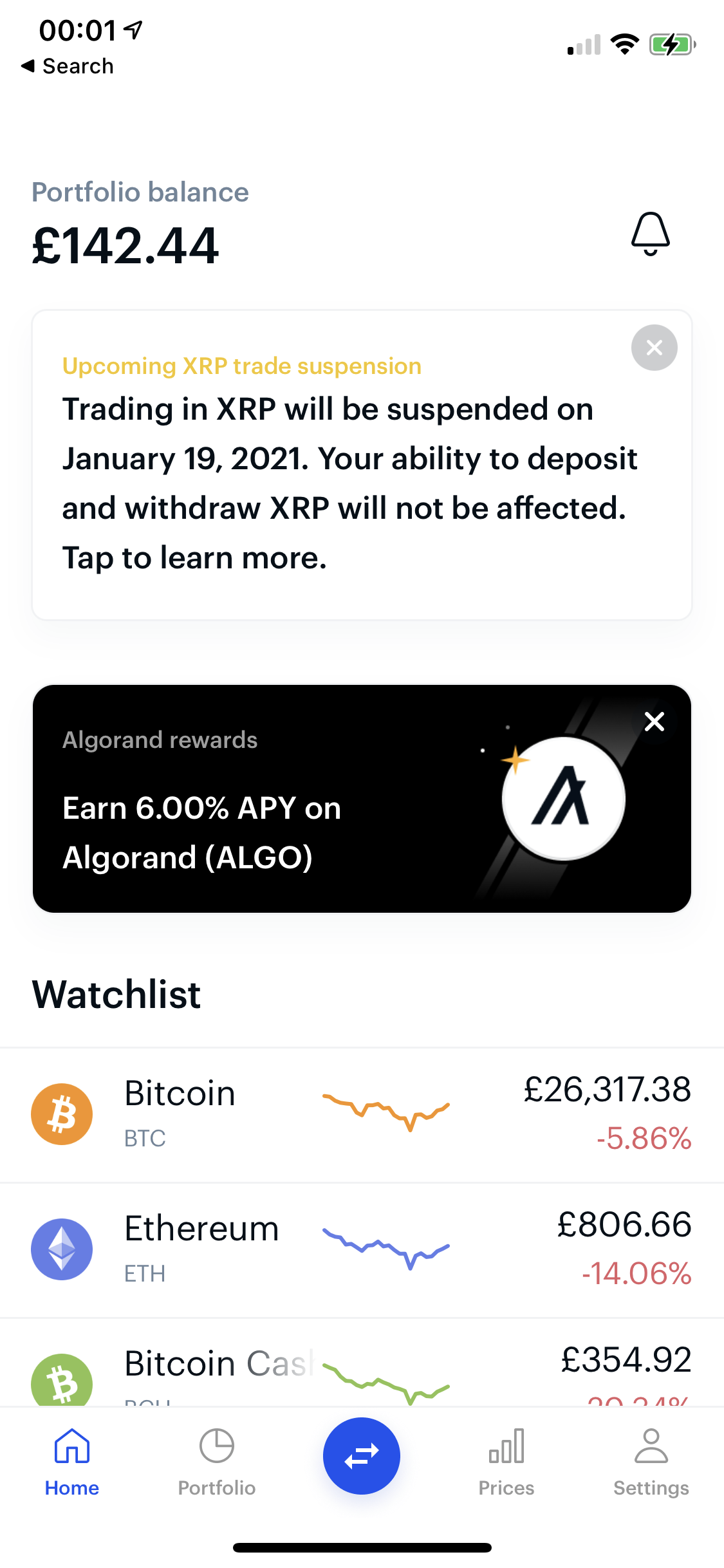Open Bitcoin price £26,317.38 details
This screenshot has width=724, height=1568.
607,1090
